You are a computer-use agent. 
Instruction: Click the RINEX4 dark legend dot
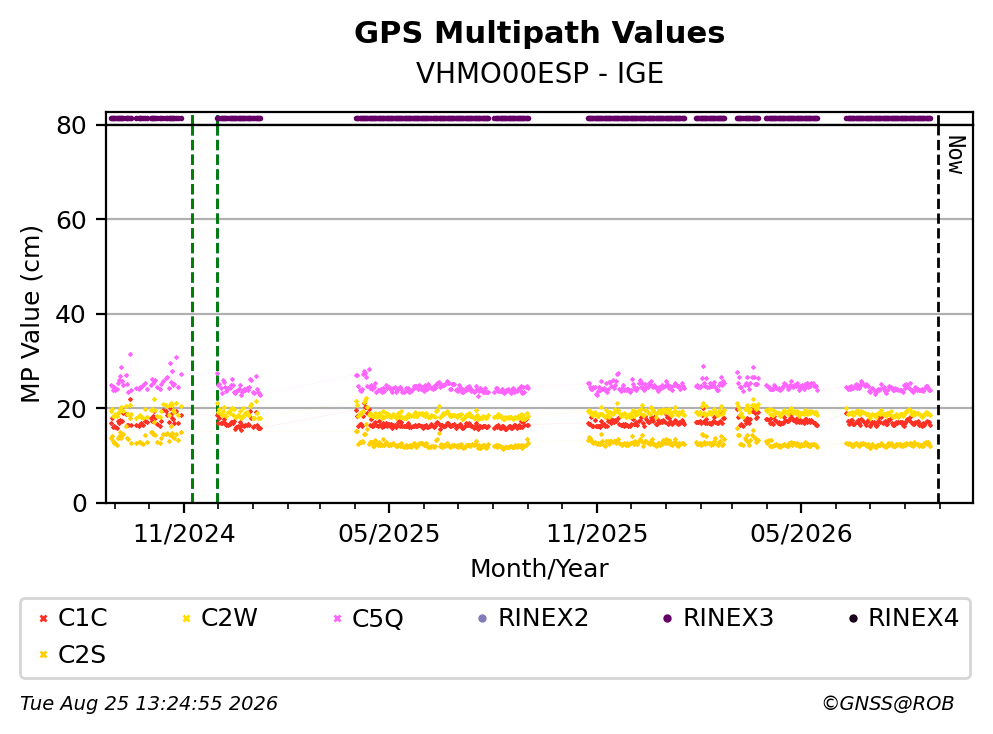[853, 618]
